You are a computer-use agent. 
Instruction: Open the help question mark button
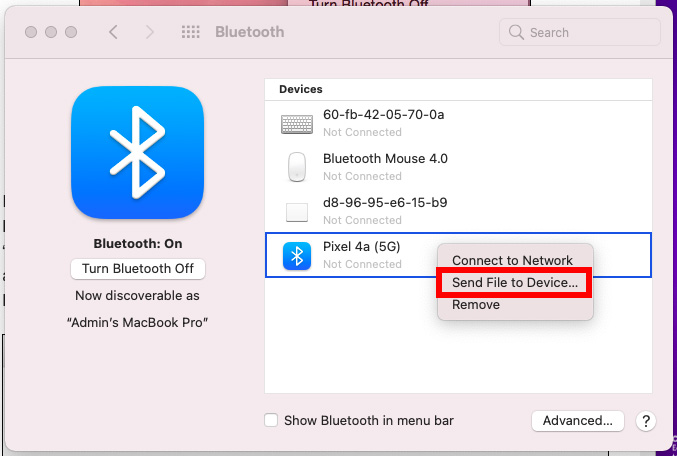pyautogui.click(x=646, y=421)
